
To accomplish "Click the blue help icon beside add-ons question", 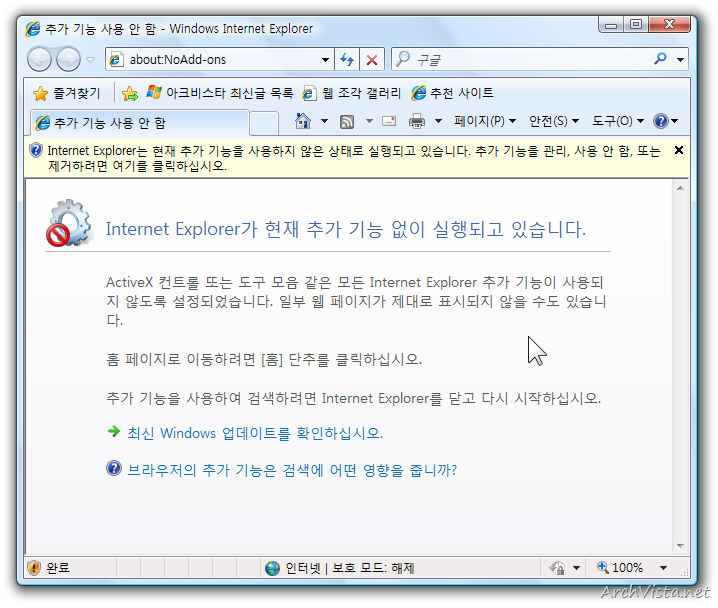I will coord(114,468).
